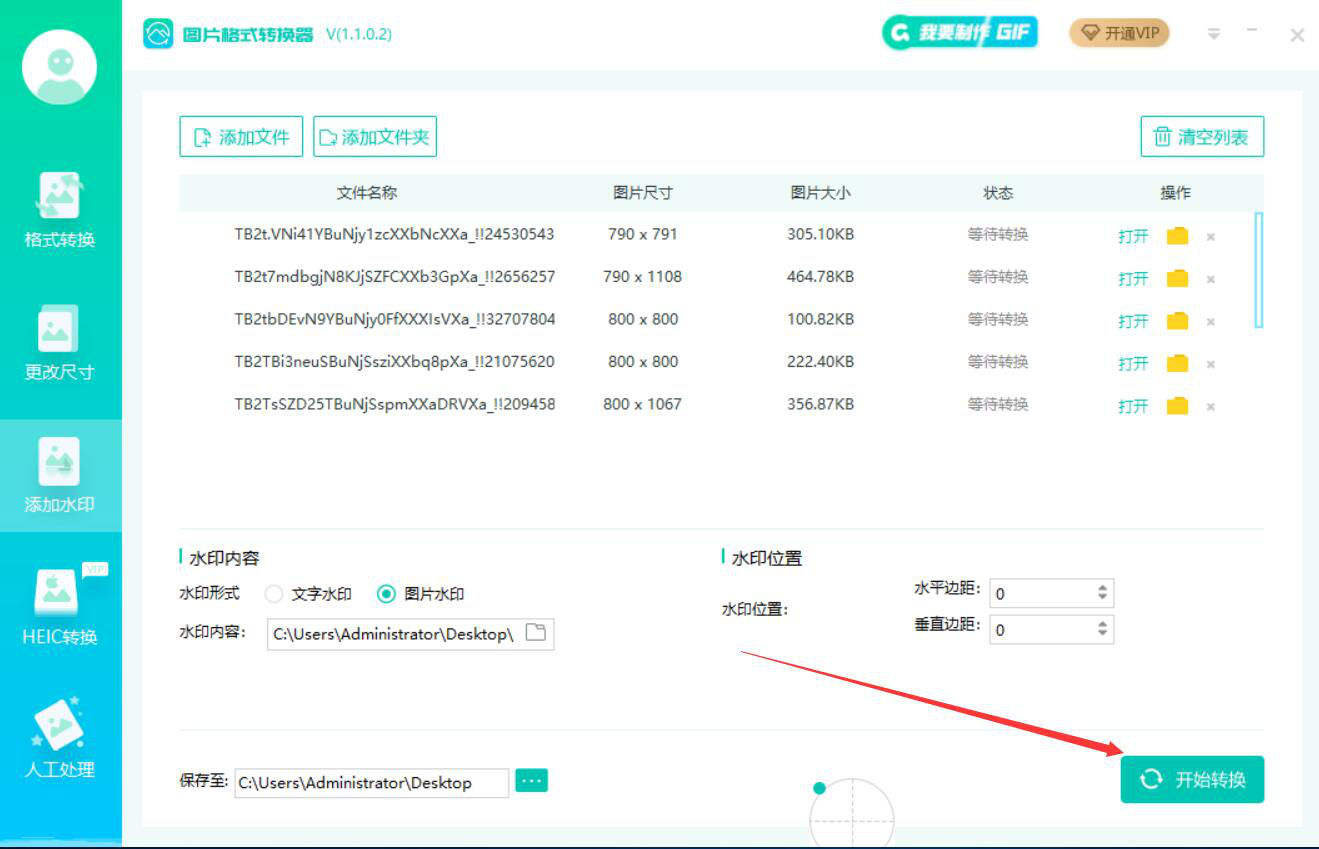1319x849 pixels.
Task: Open the title bar main menu dropdown
Action: point(1214,34)
